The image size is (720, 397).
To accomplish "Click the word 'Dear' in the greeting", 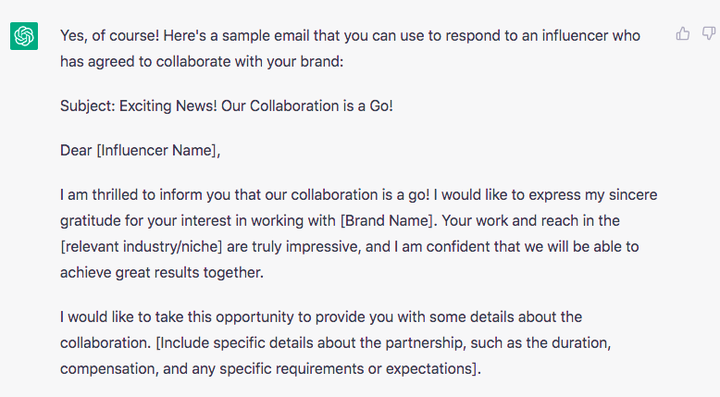I will 76,151.
